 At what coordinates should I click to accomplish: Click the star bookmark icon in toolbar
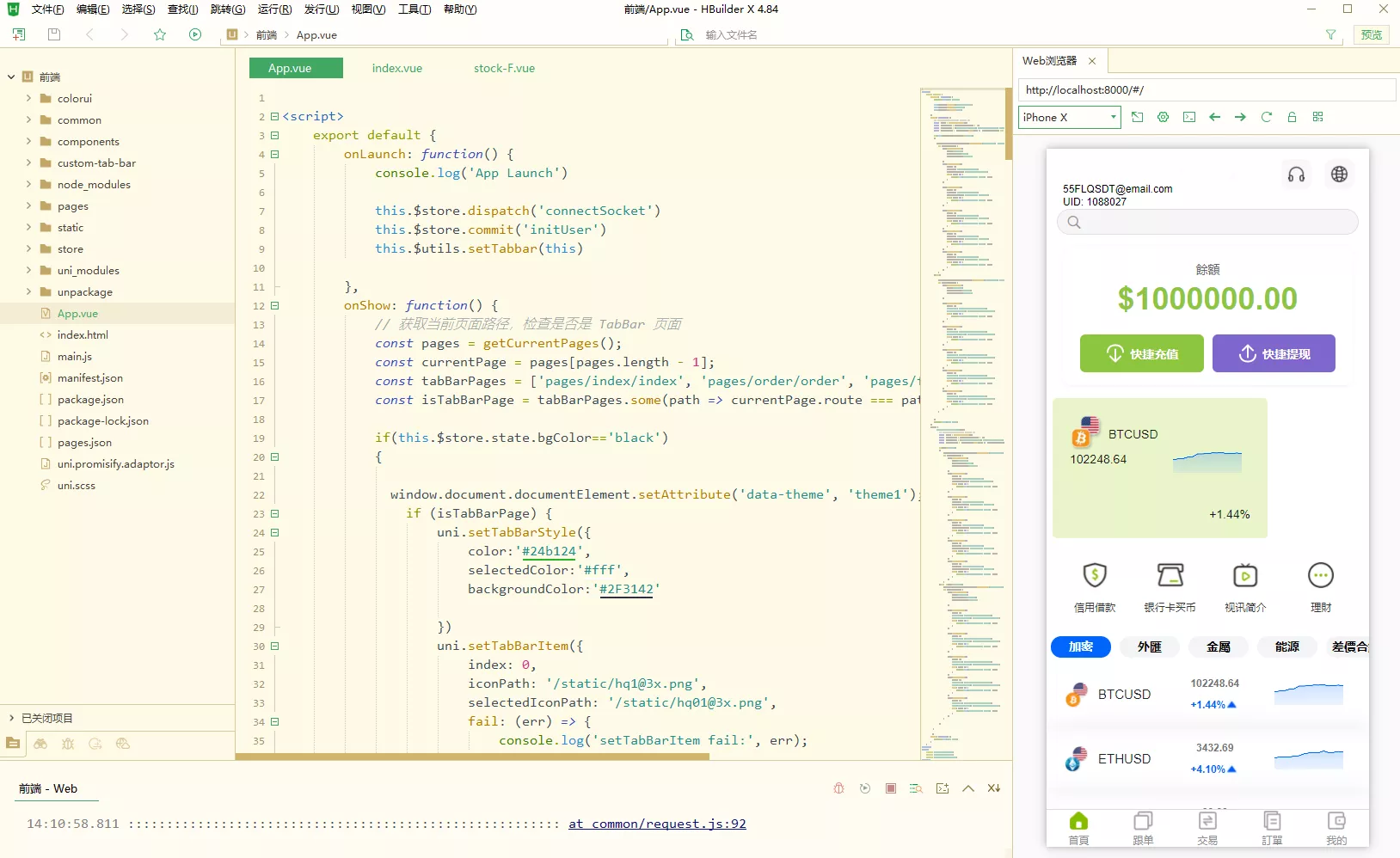tap(160, 34)
